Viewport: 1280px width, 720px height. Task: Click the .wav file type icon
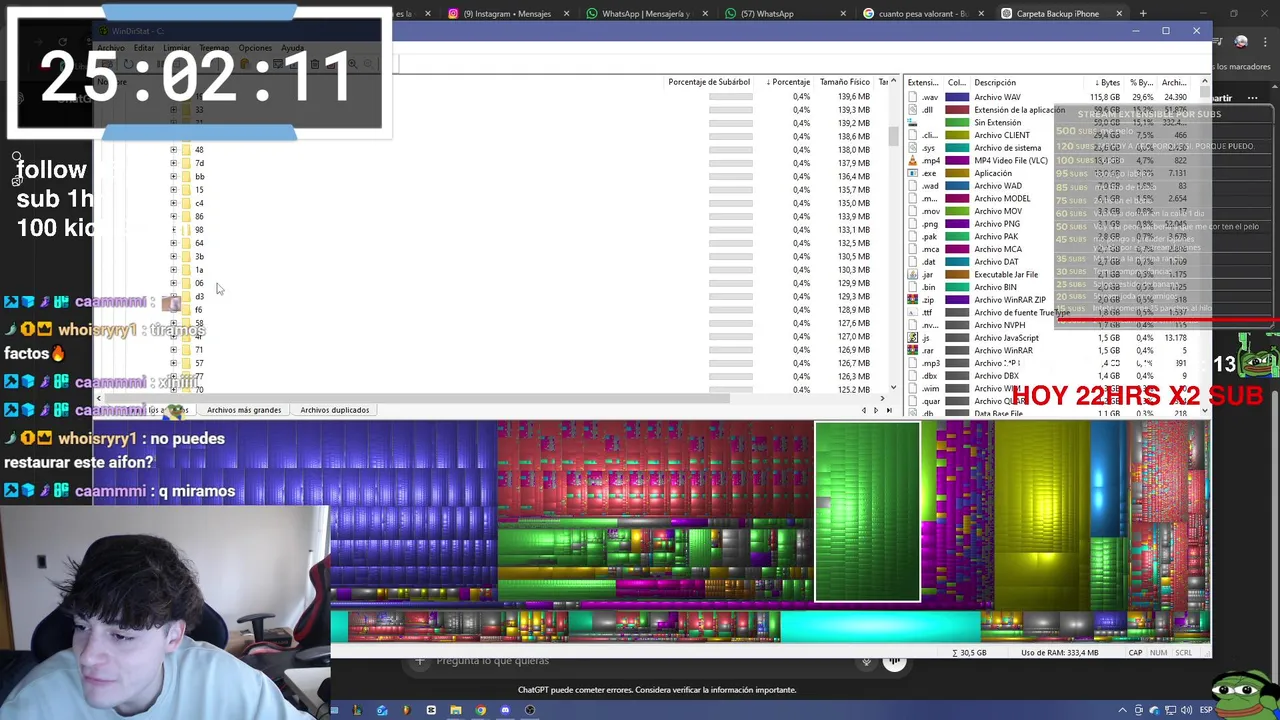pyautogui.click(x=913, y=97)
